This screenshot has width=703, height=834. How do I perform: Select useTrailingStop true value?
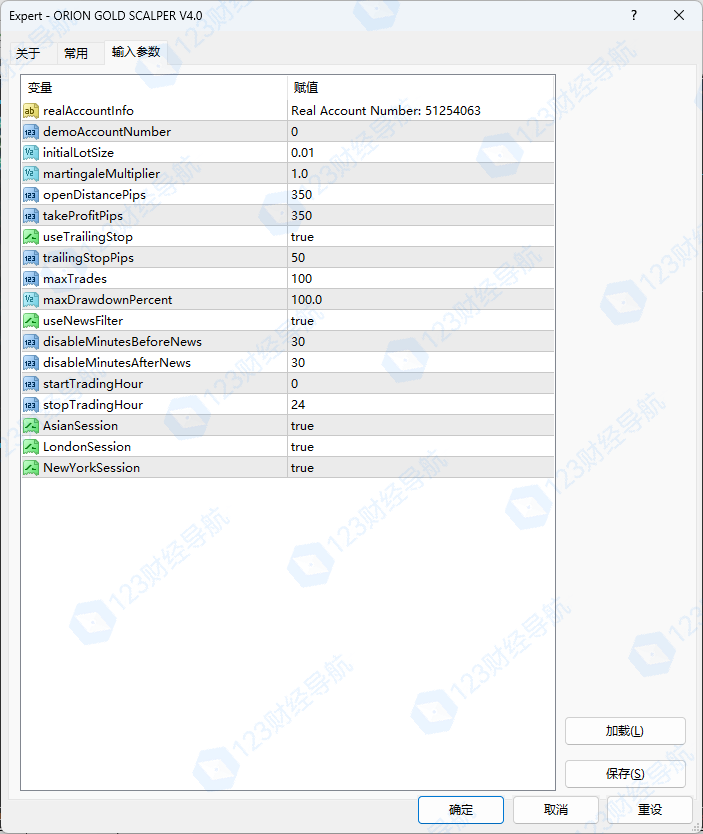click(421, 237)
